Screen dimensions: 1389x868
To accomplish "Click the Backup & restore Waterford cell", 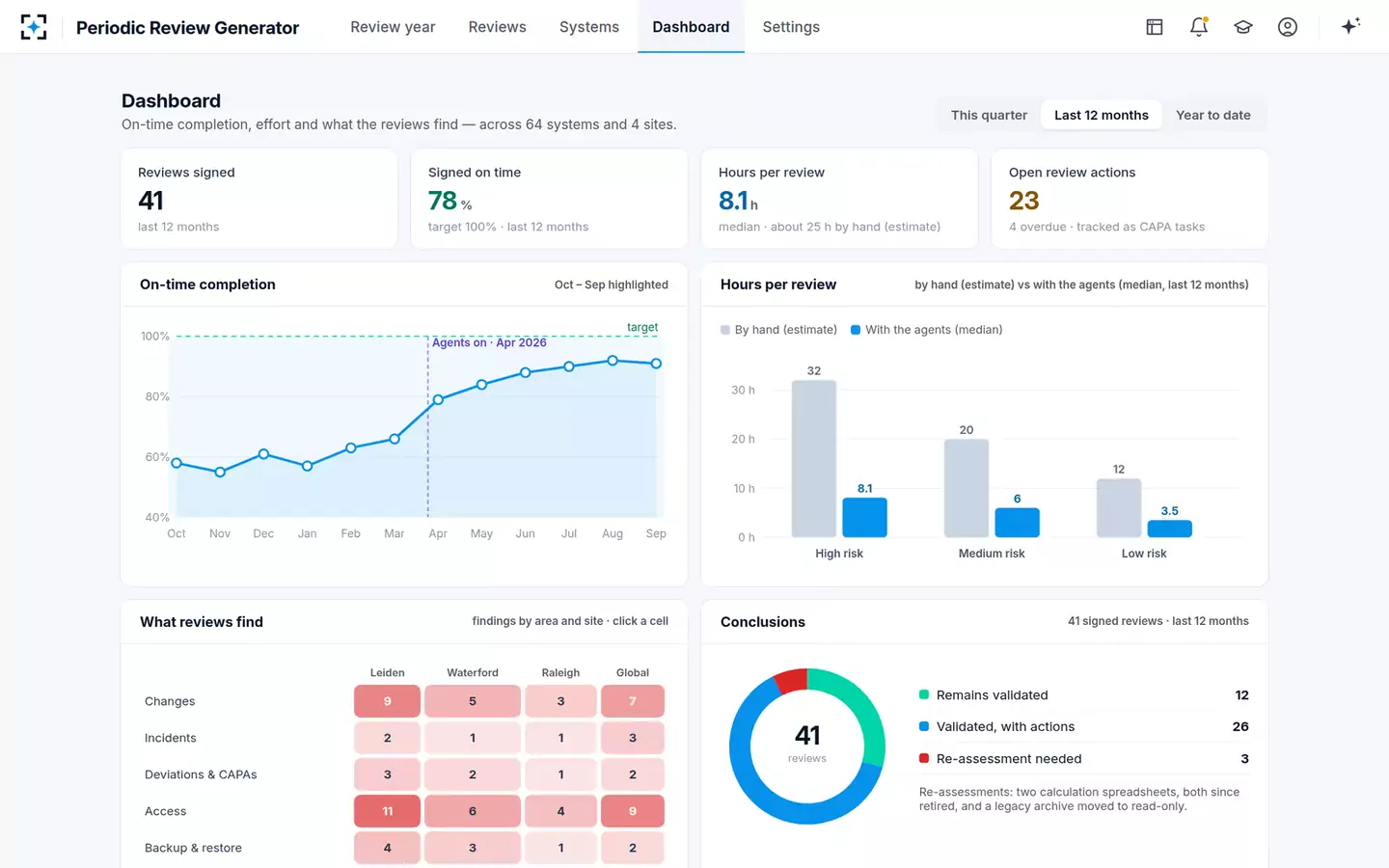I will (x=473, y=848).
